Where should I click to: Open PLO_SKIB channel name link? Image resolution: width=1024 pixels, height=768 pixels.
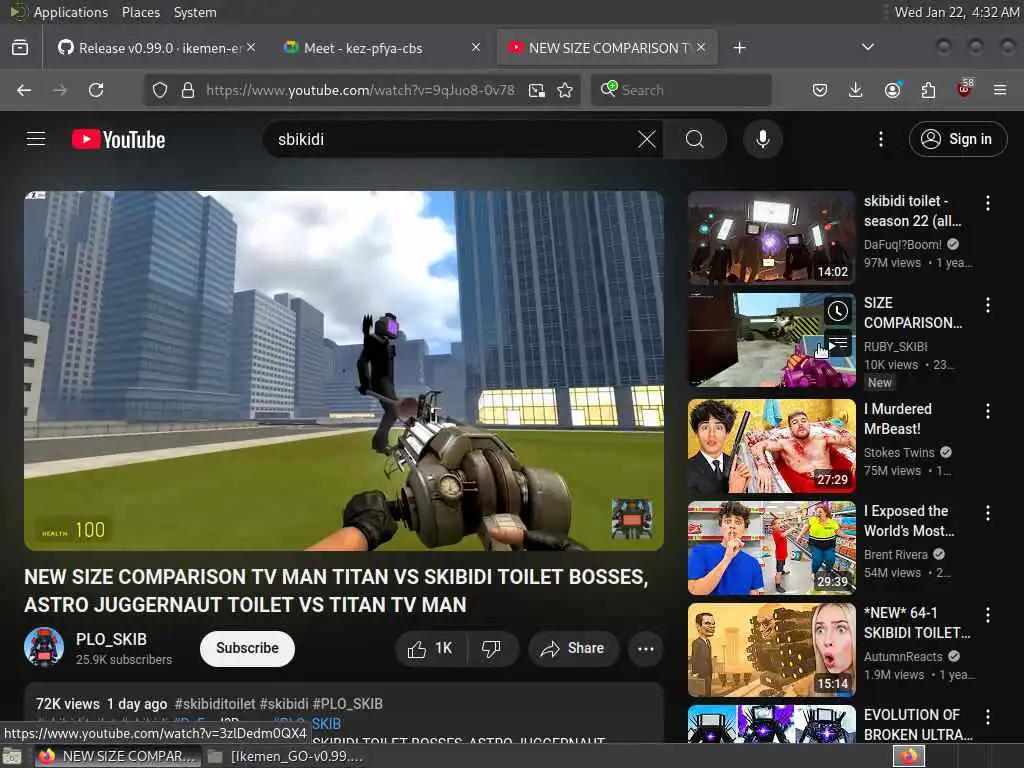(x=112, y=639)
